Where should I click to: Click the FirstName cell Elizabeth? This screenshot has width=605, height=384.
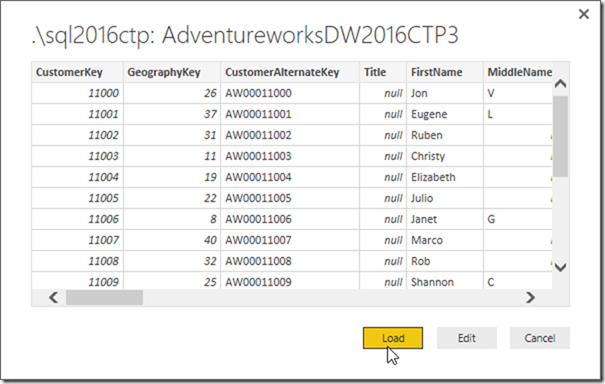tap(445, 177)
